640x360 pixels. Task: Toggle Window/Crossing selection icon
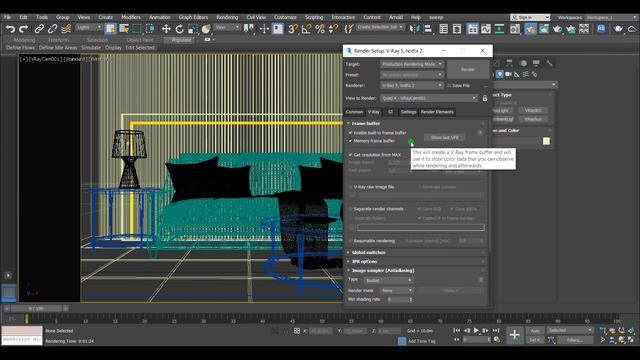[150, 29]
